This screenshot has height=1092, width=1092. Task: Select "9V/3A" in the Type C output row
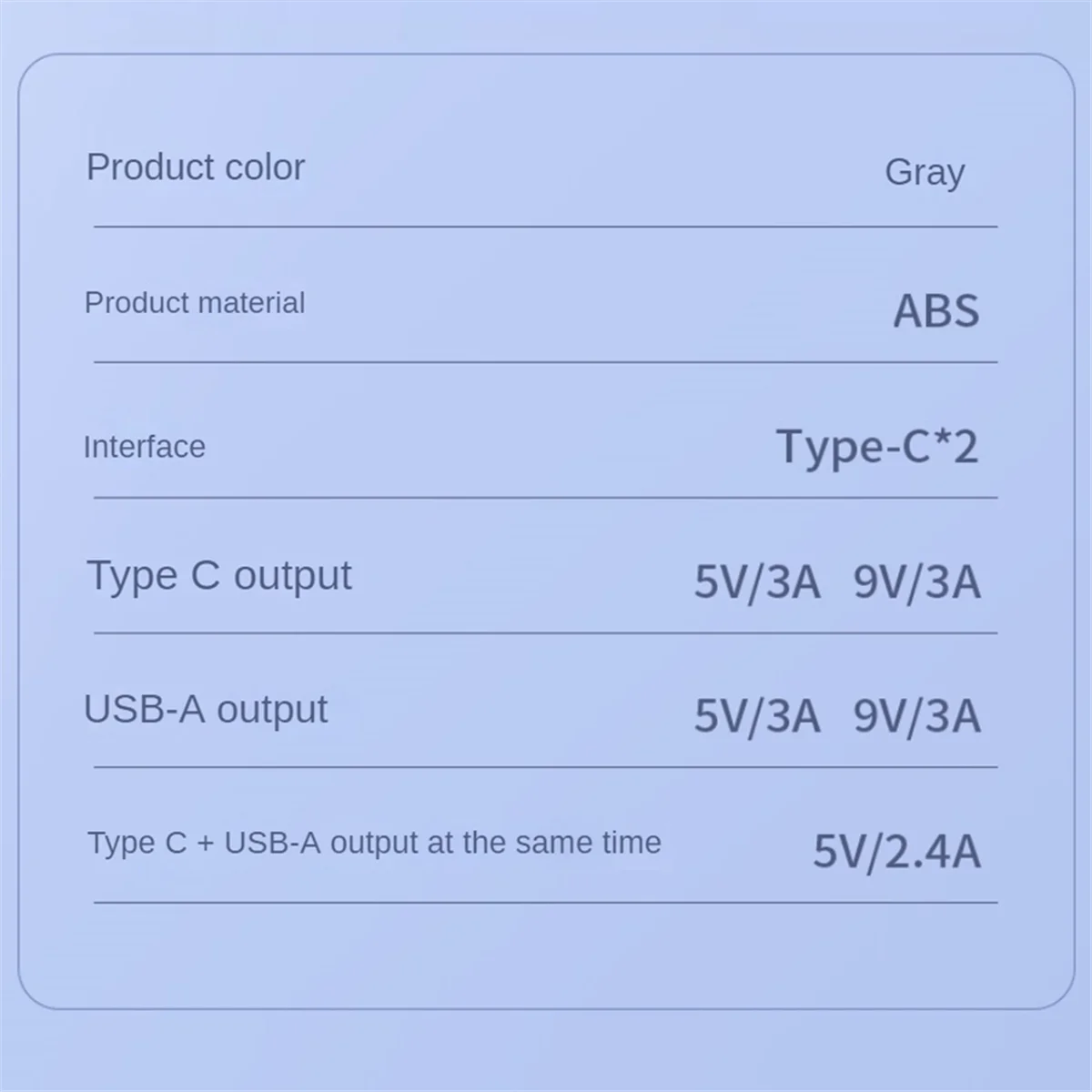coord(916,582)
